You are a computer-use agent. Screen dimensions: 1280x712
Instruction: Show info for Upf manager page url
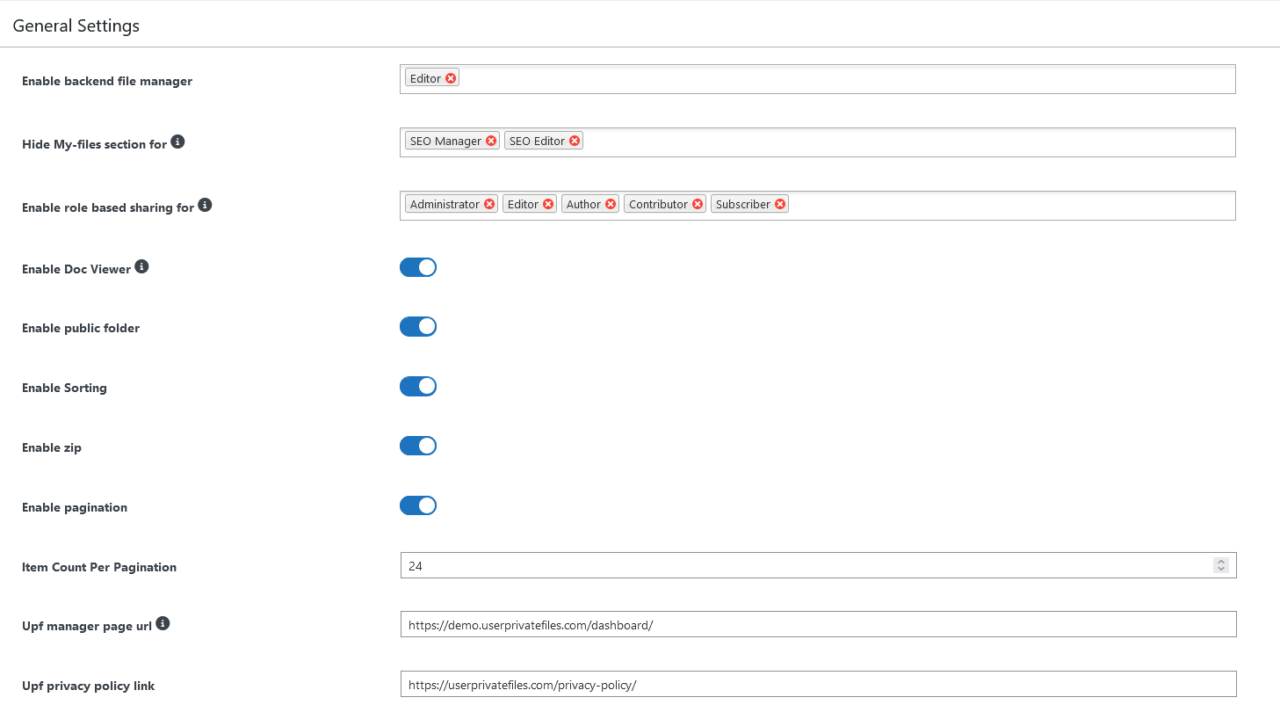click(163, 623)
